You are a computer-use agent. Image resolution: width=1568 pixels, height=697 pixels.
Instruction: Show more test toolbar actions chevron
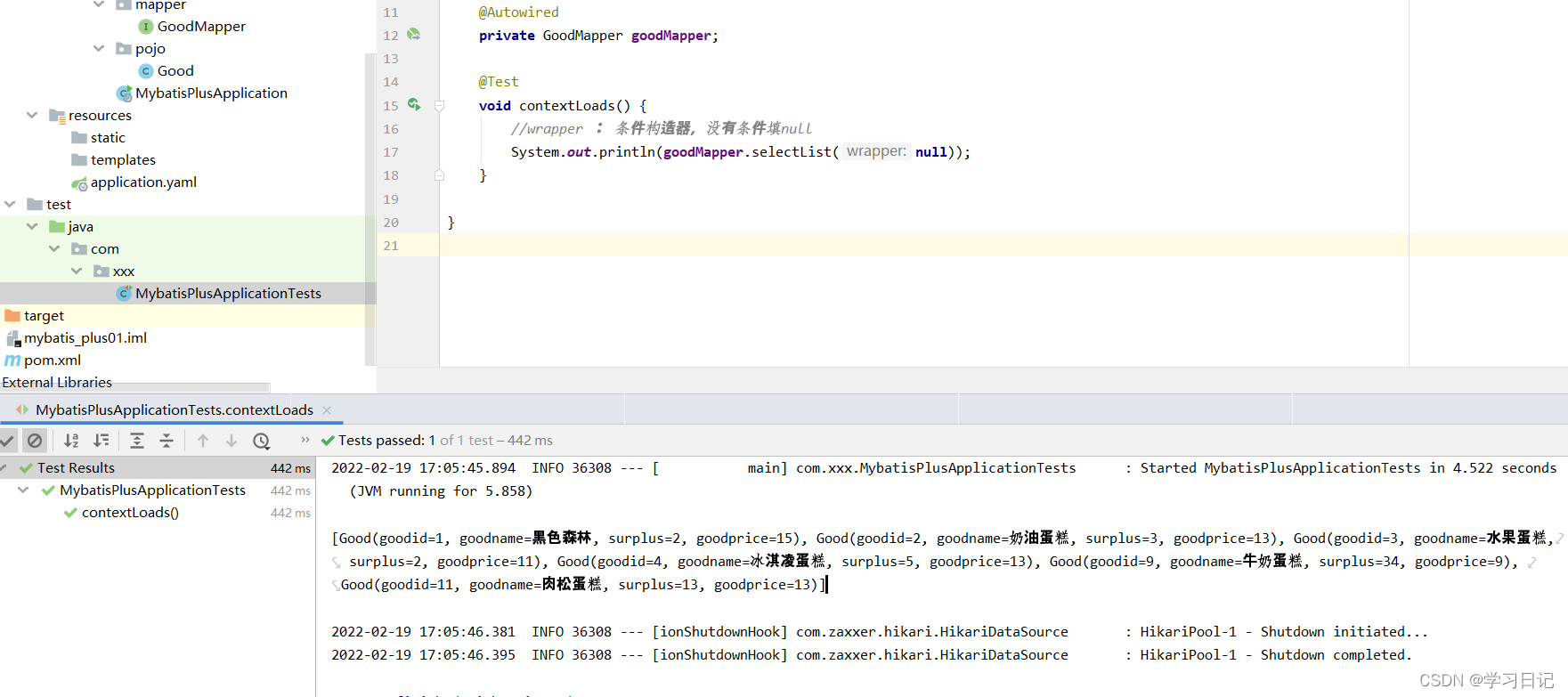pyautogui.click(x=305, y=440)
